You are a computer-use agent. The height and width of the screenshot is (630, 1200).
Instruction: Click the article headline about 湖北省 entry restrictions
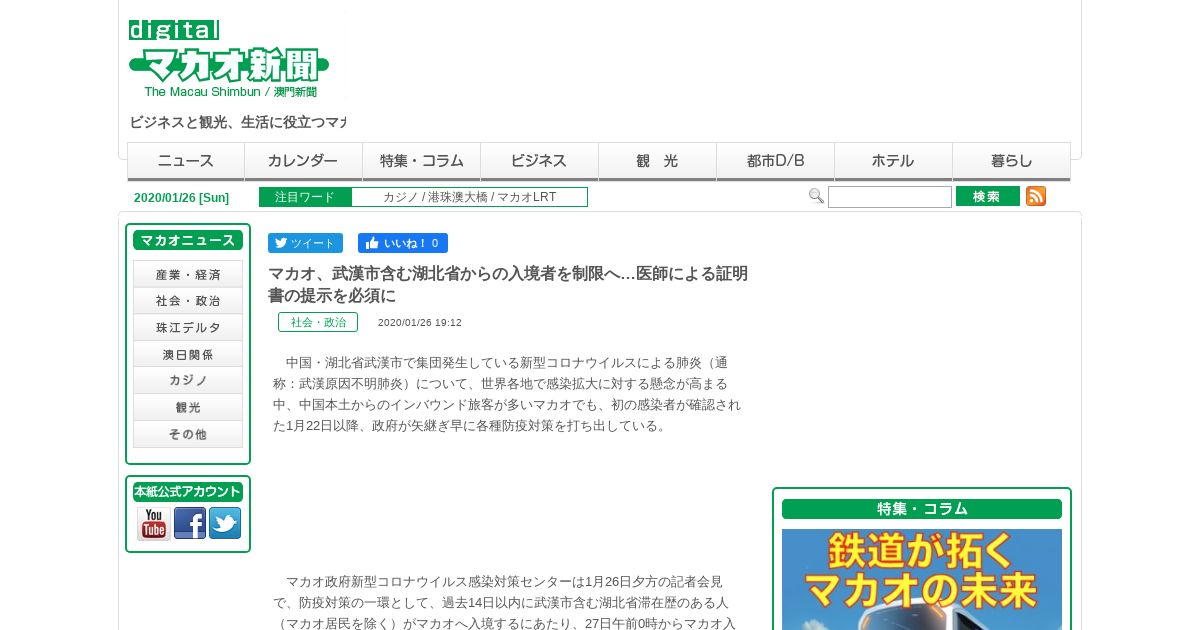[x=508, y=284]
